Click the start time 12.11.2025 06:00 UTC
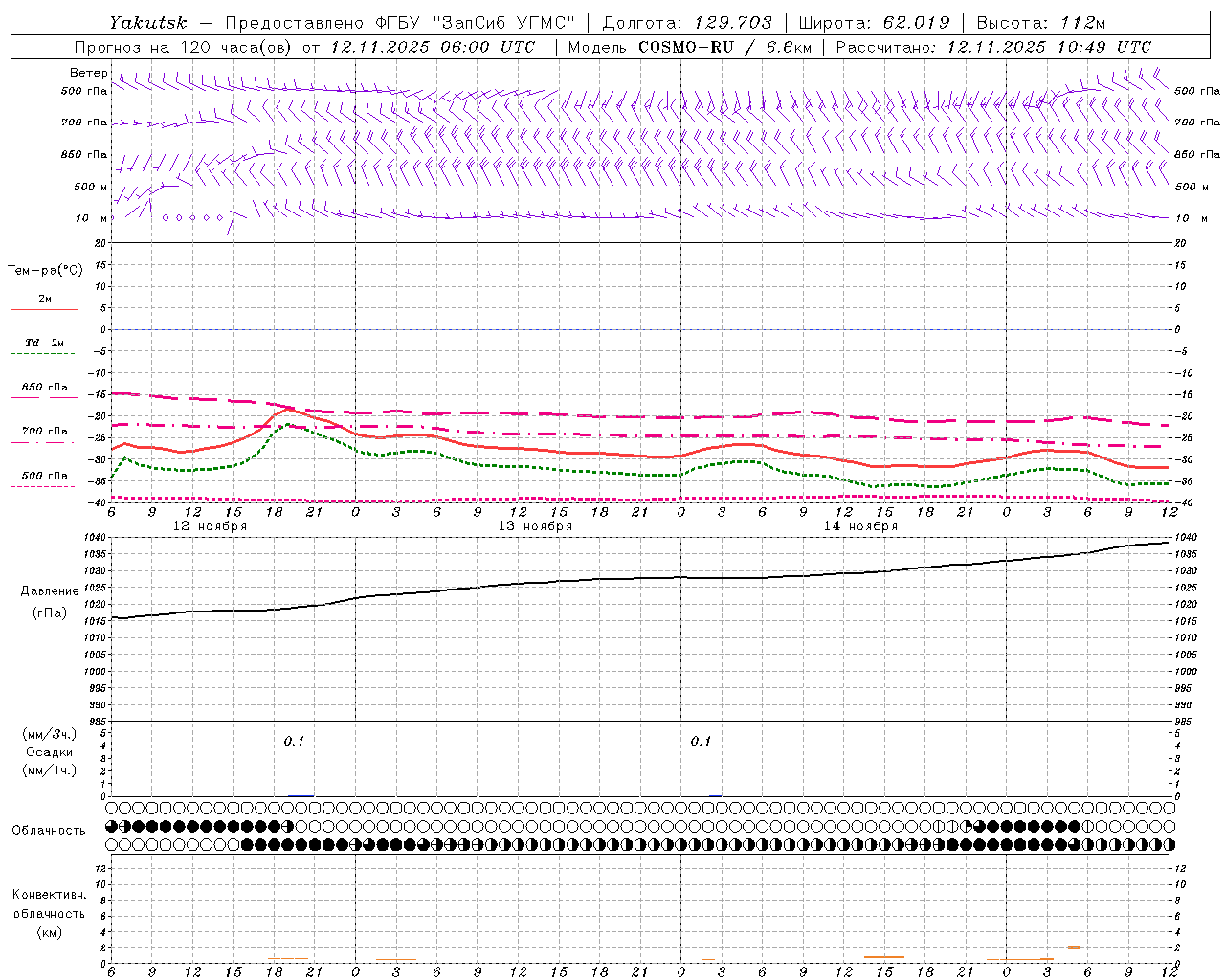The width and height of the screenshot is (1225, 980). 433,47
